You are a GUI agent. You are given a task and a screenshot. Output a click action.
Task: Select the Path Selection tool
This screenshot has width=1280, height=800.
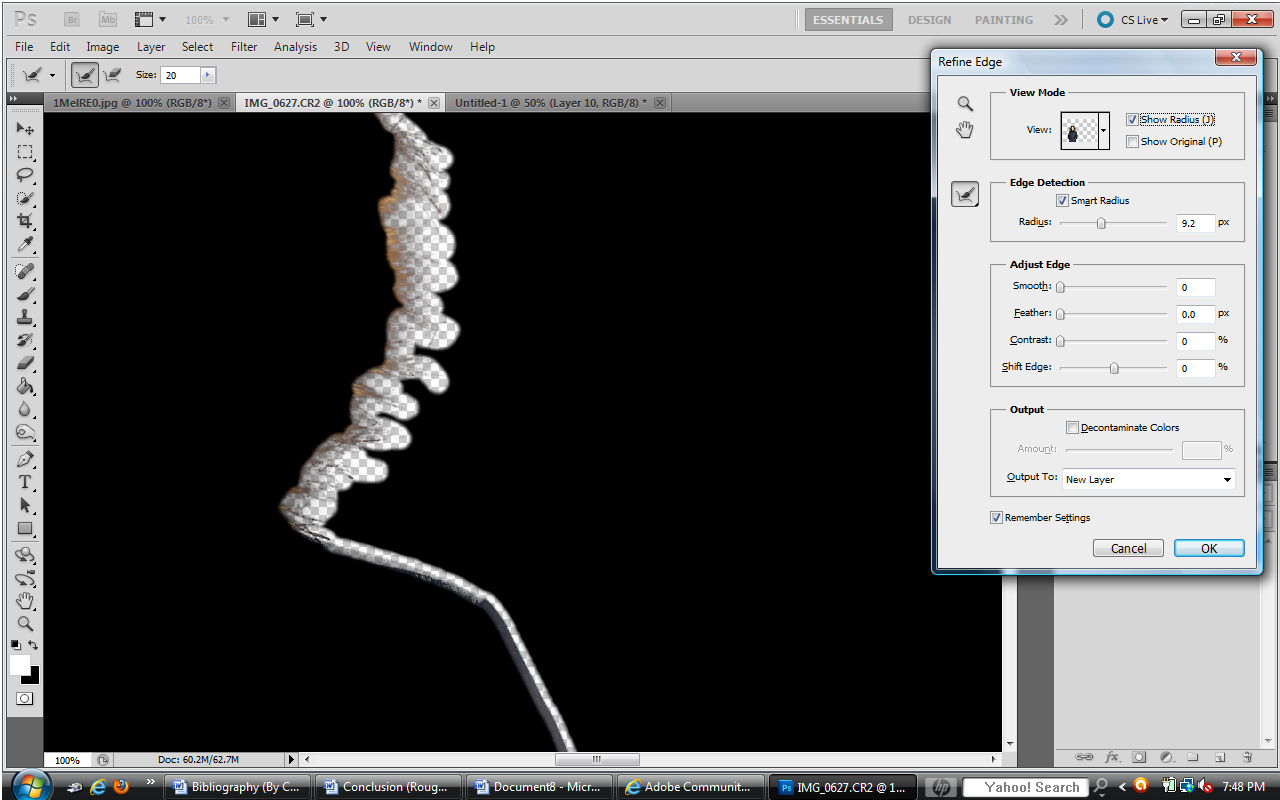(x=25, y=505)
